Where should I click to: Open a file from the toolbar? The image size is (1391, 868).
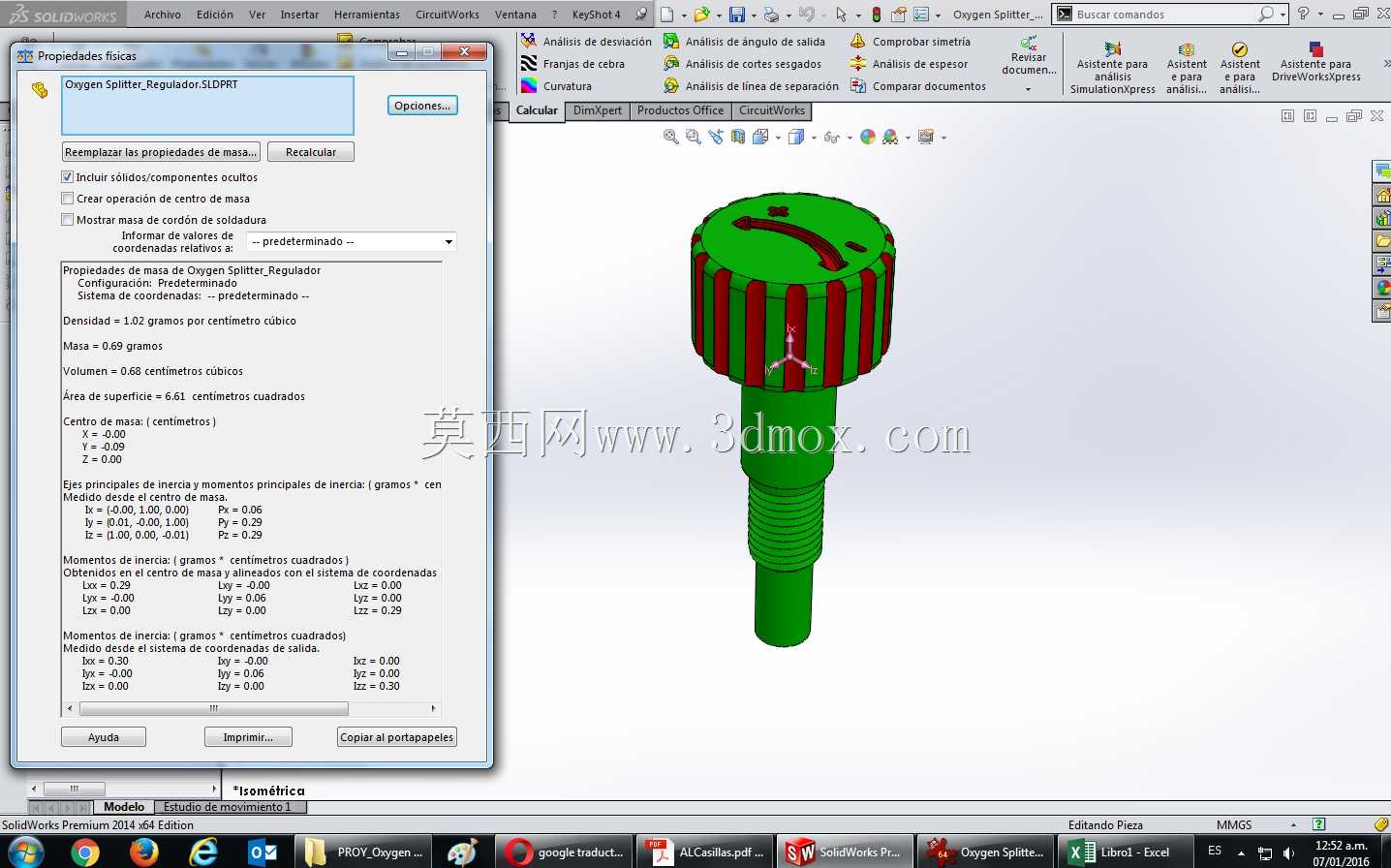(x=701, y=15)
